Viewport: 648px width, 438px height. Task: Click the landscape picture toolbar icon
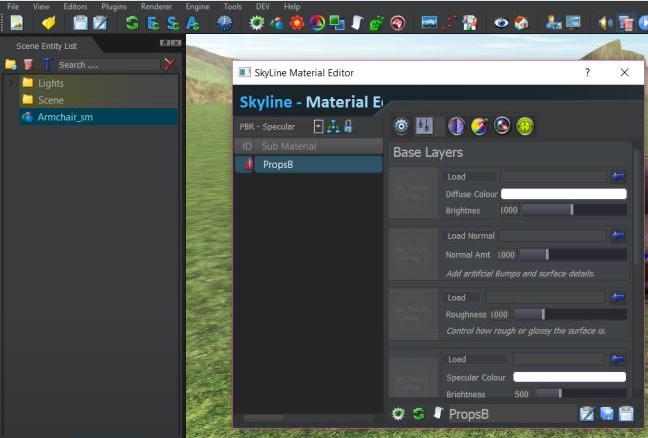coord(429,22)
